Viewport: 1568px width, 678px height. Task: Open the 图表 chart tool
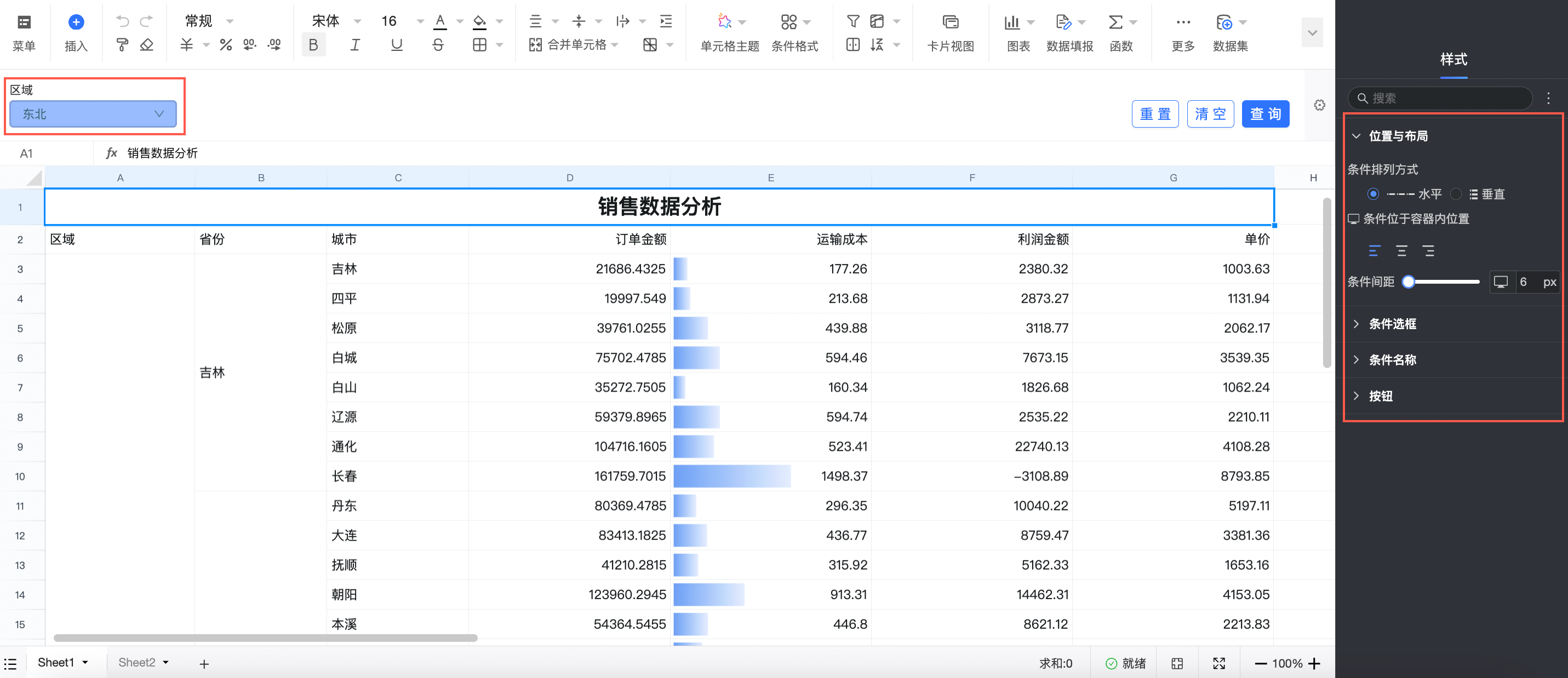click(x=1018, y=33)
